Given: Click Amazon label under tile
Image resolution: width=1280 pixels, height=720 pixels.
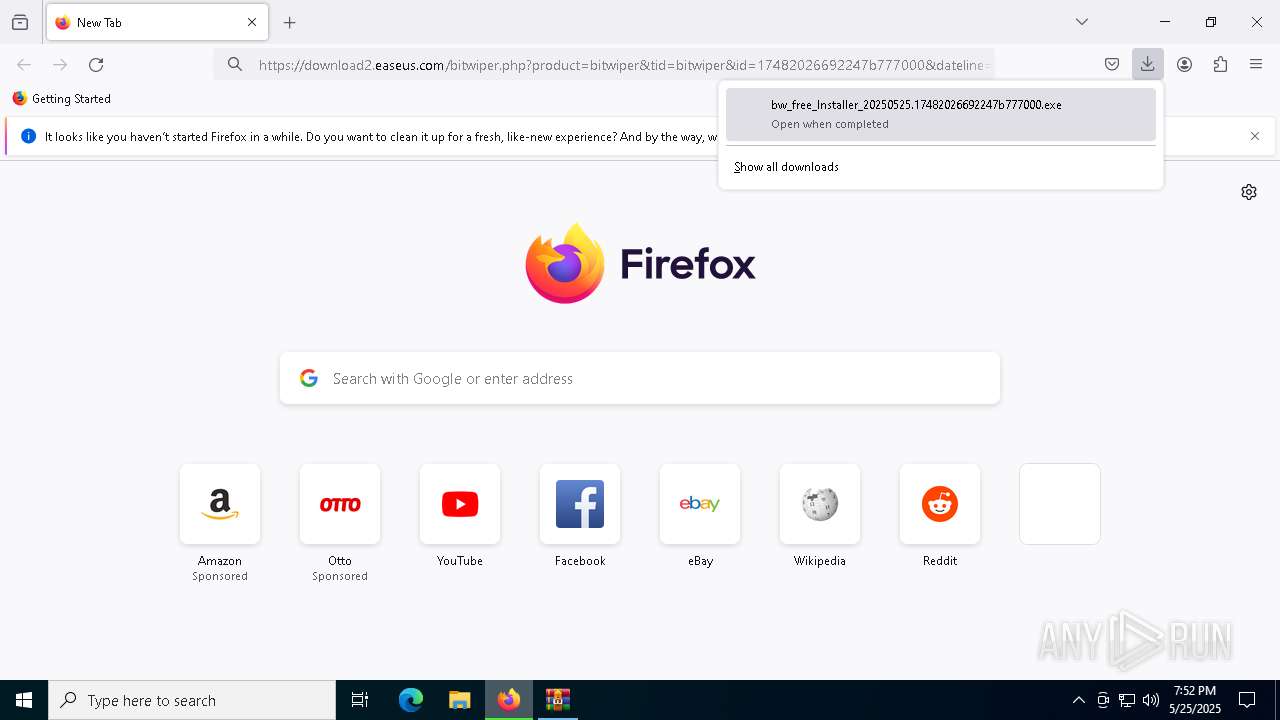Looking at the screenshot, I should [x=220, y=561].
